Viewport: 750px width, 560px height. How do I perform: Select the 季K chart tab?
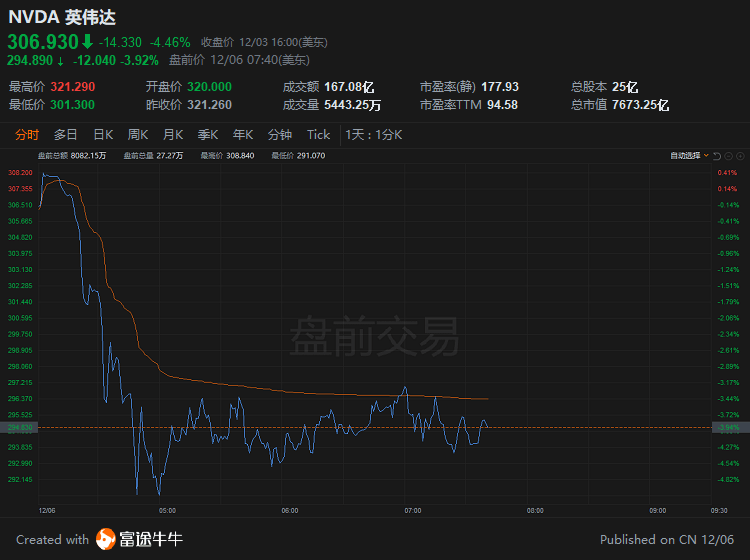[208, 135]
